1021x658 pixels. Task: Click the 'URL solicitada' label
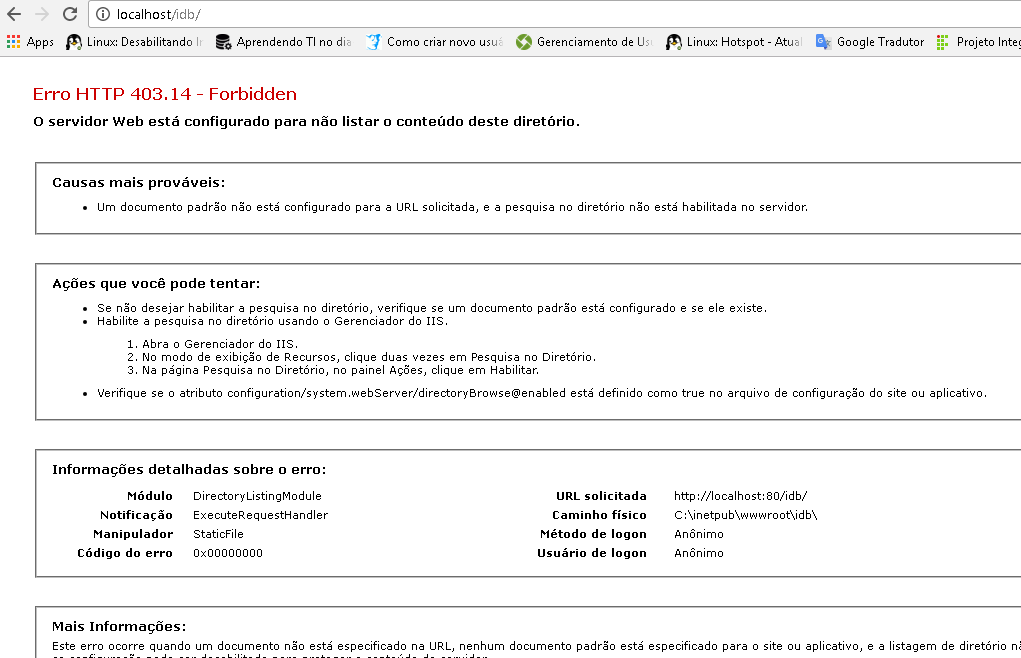[x=601, y=496]
